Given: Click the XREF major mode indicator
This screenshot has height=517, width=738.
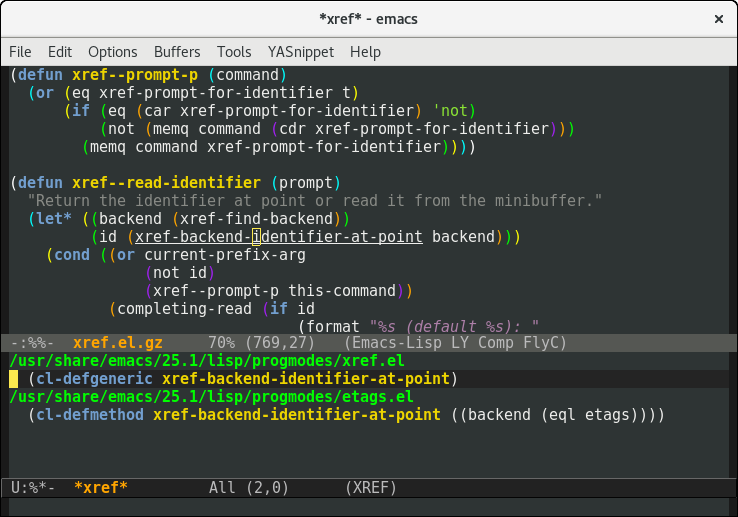Looking at the screenshot, I should pyautogui.click(x=370, y=487).
